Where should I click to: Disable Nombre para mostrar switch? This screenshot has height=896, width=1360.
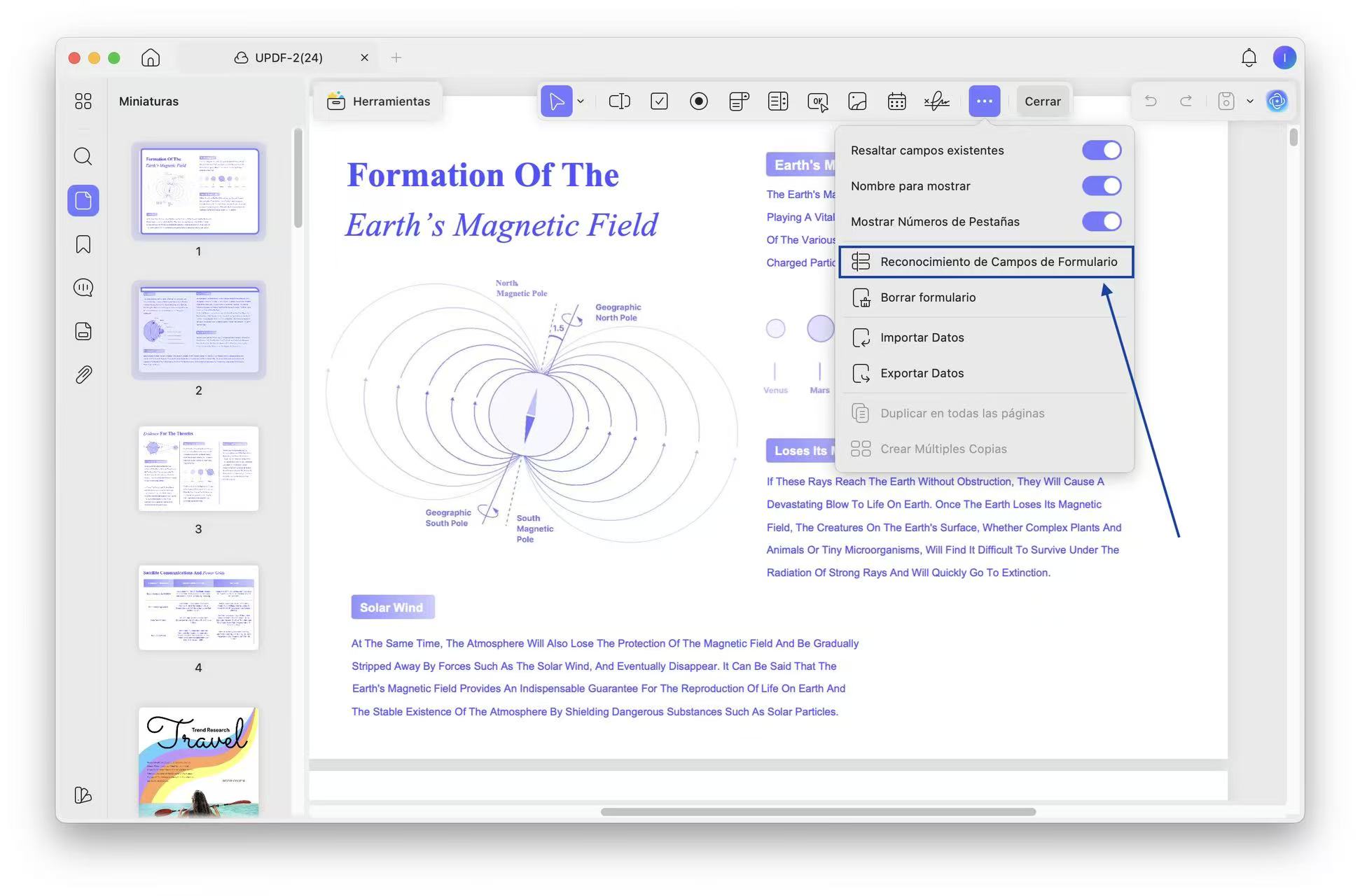point(1101,186)
